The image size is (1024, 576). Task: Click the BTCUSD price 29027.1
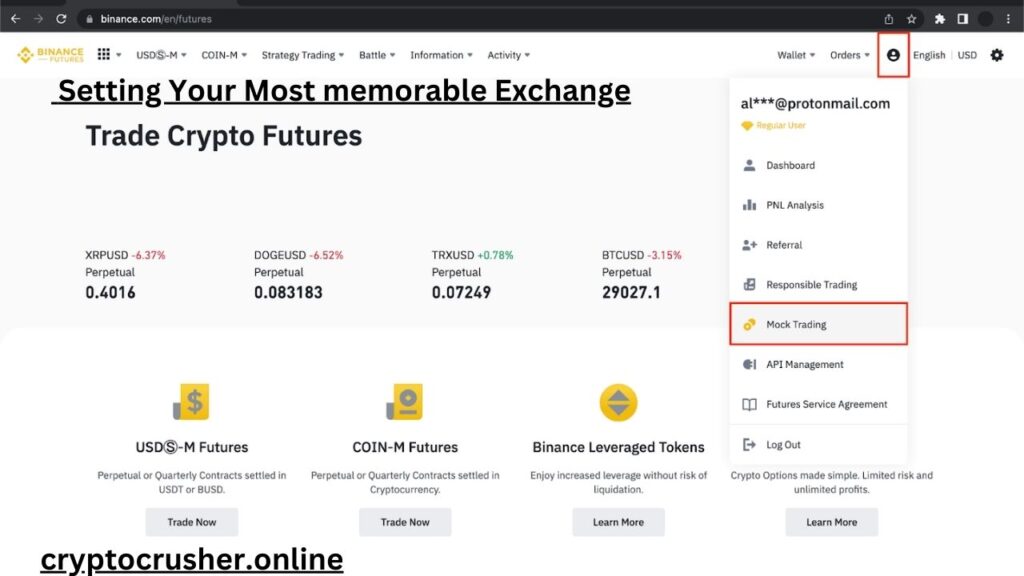[631, 292]
